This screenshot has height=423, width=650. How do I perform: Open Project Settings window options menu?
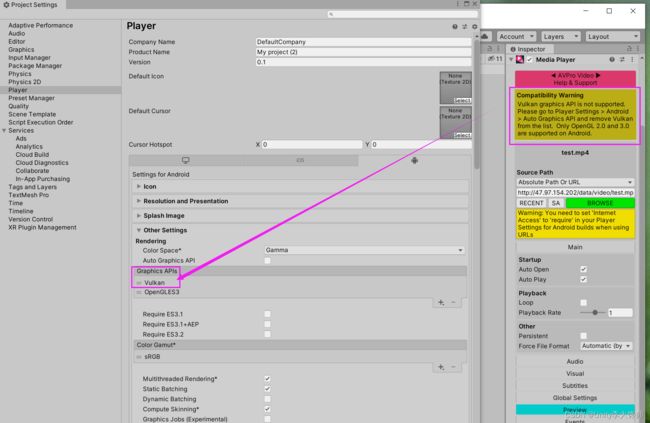pos(458,4)
